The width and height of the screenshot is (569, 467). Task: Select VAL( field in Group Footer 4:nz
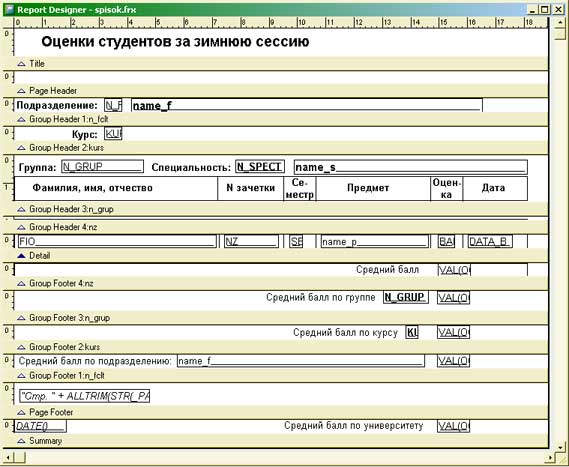tap(454, 270)
